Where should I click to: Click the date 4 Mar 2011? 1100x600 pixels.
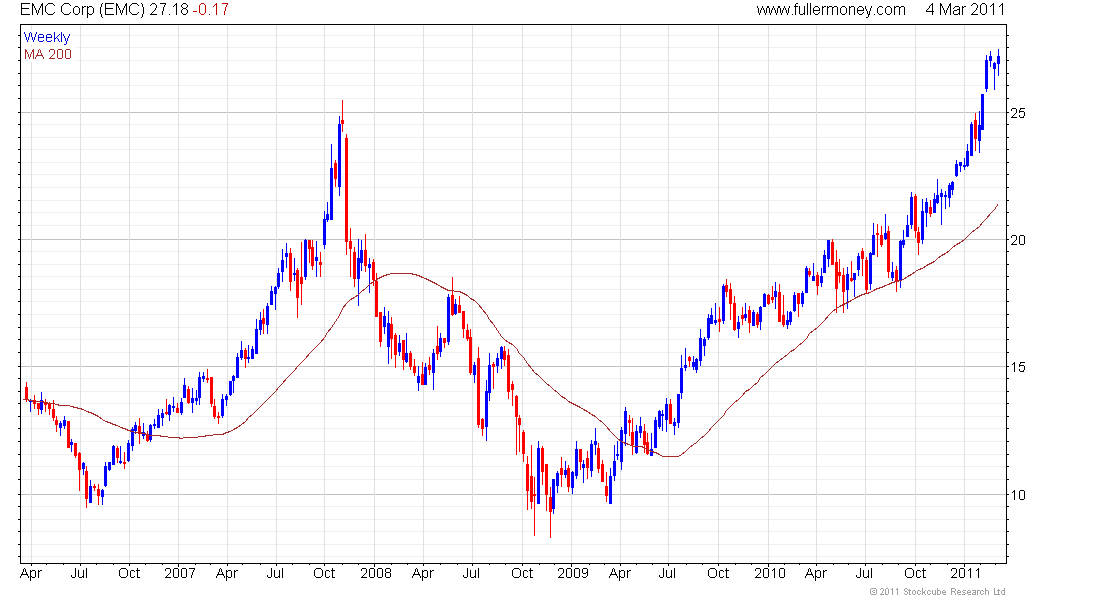pos(965,10)
